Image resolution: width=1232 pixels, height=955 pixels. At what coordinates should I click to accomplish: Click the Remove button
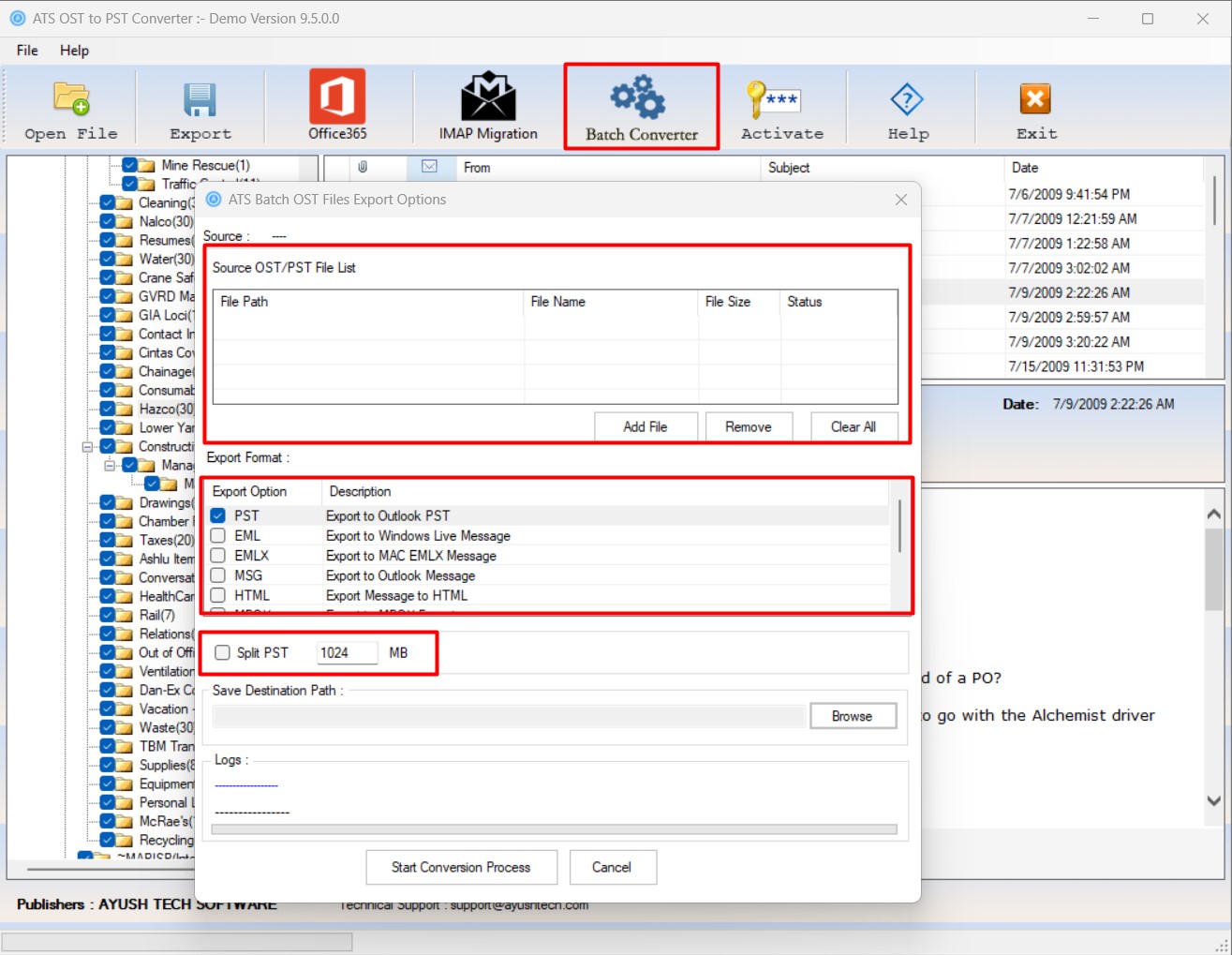[x=749, y=426]
